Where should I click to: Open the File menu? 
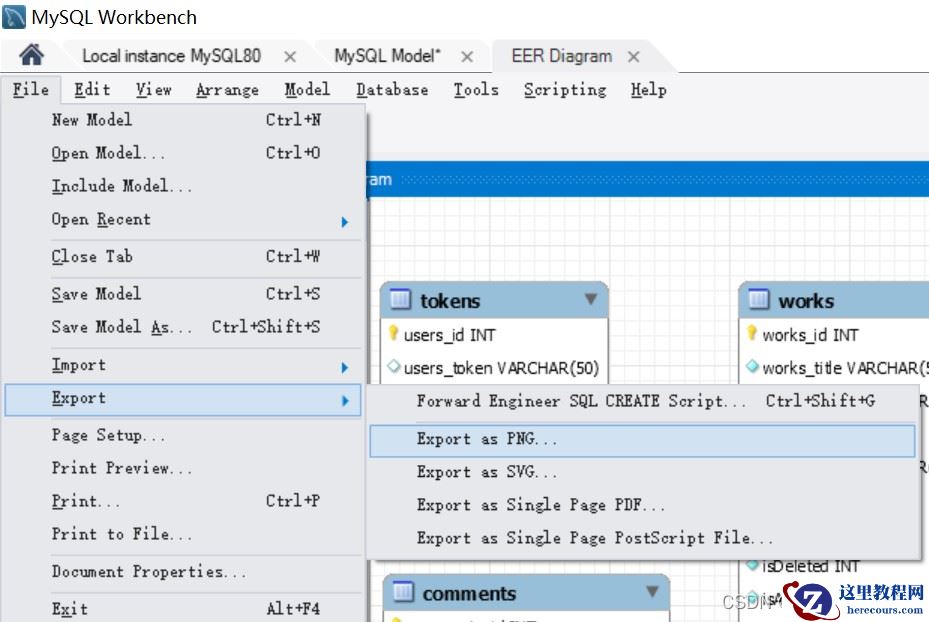(x=31, y=89)
